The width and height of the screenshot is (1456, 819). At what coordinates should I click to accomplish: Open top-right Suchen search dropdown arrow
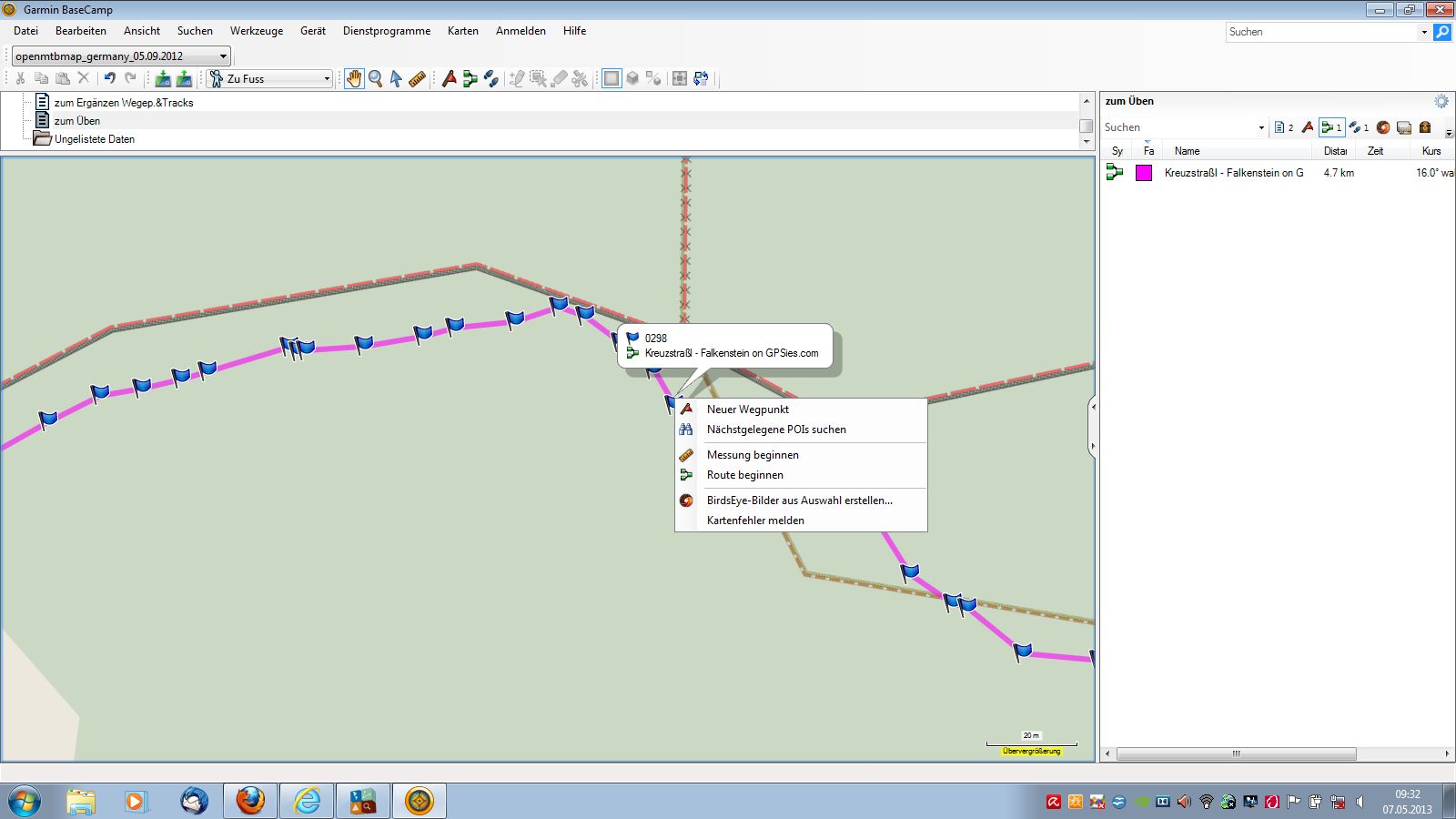pyautogui.click(x=1424, y=32)
